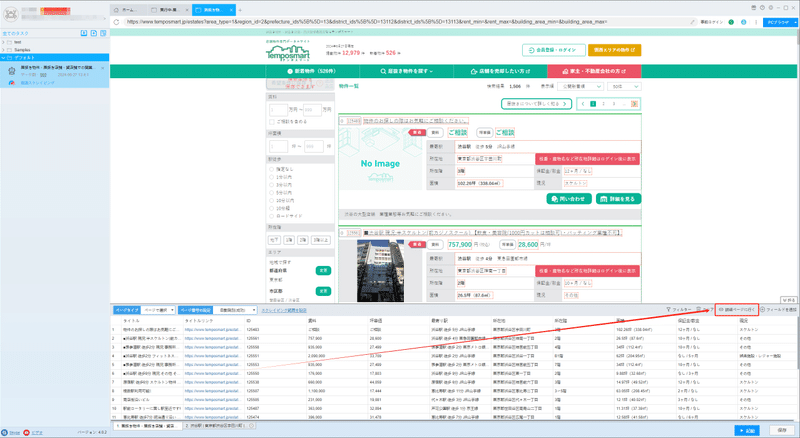This screenshot has height=438, width=800.
Task: Select the 3分以内 radio button
Action: point(271,185)
